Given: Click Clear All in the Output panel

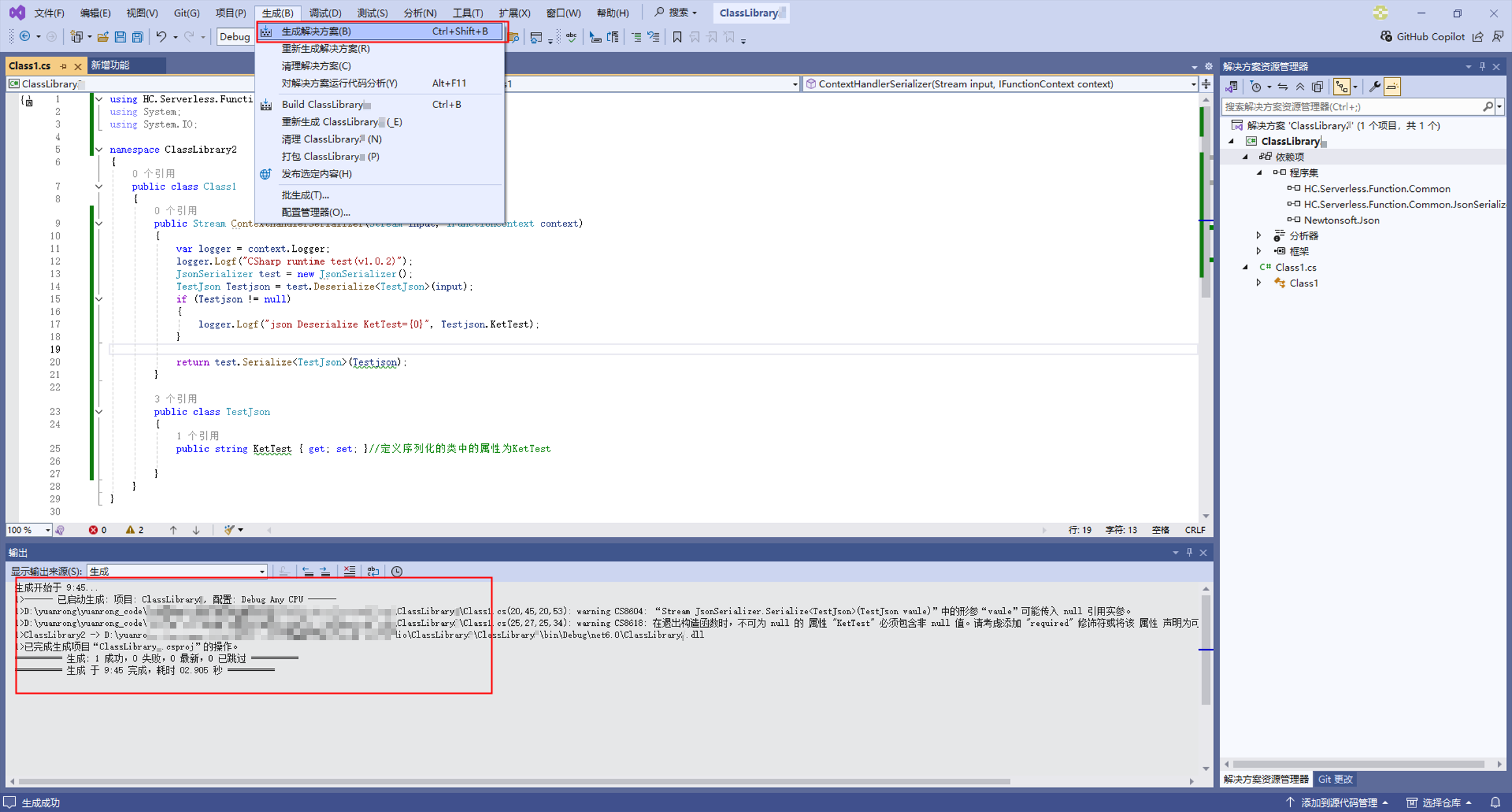Looking at the screenshot, I should [350, 571].
